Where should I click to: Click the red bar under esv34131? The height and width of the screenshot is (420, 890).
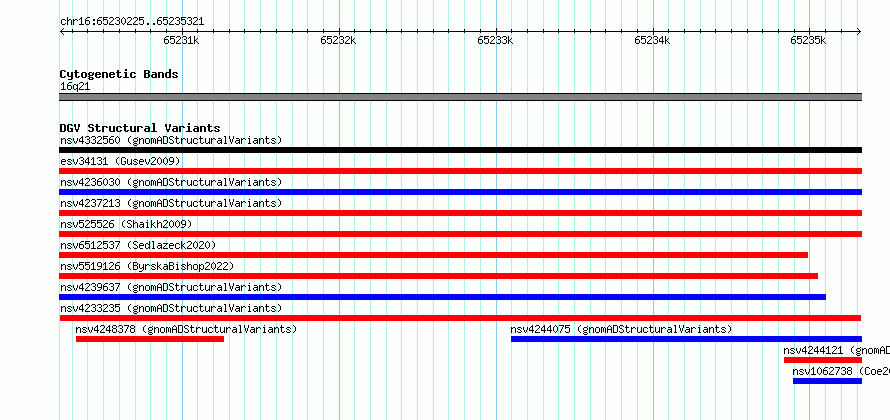[x=460, y=171]
